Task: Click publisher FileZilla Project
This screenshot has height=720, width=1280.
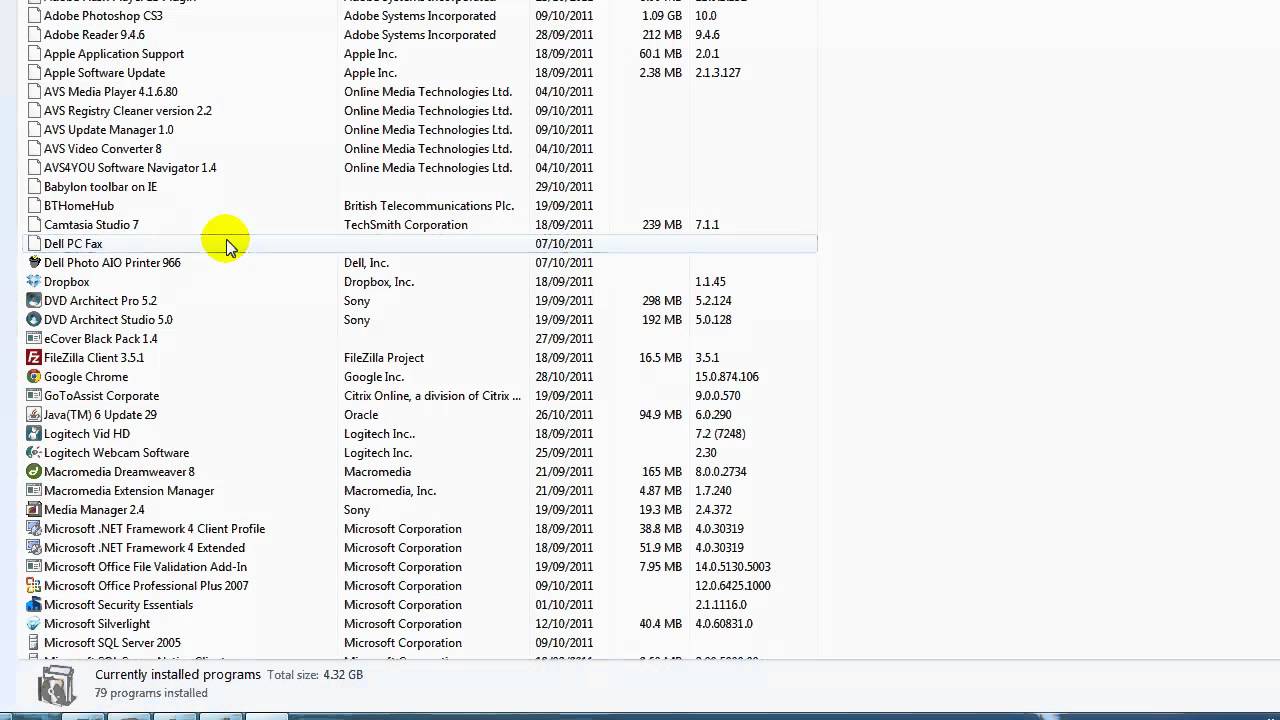Action: (x=384, y=358)
